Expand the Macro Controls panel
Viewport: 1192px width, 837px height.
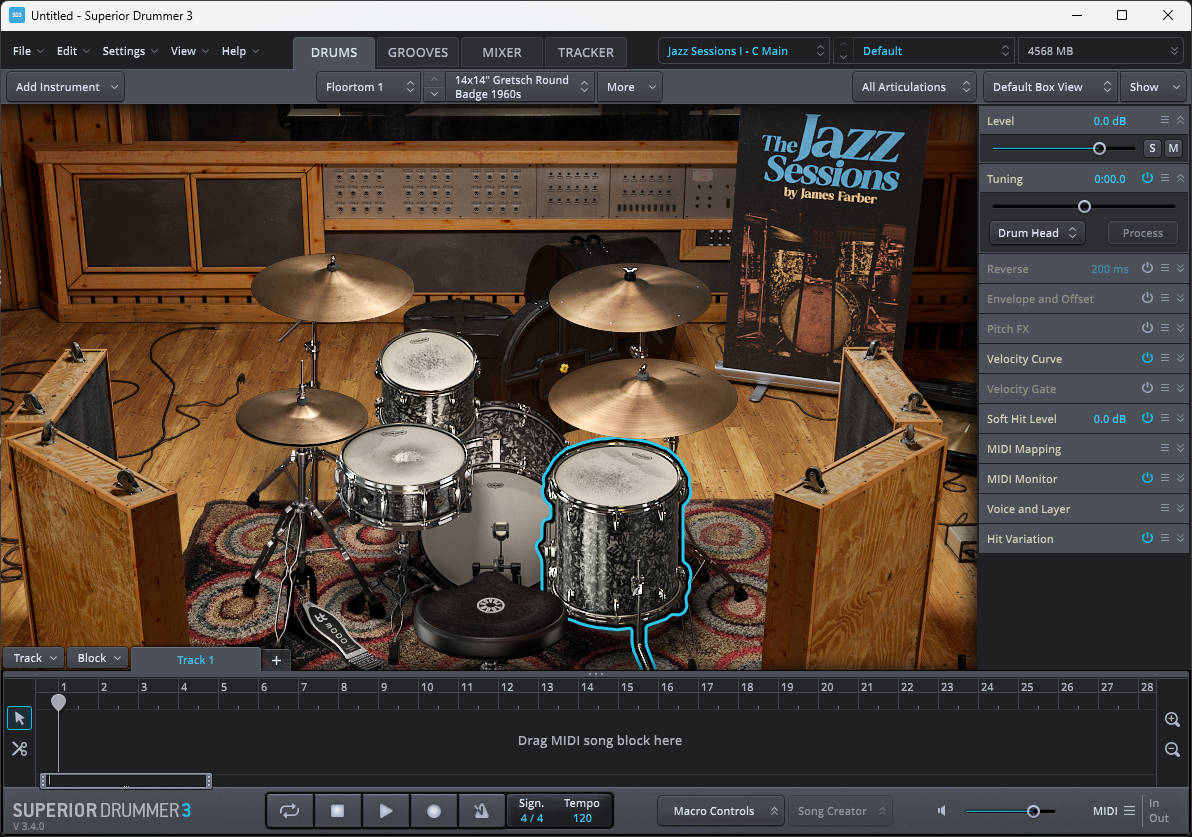click(721, 811)
